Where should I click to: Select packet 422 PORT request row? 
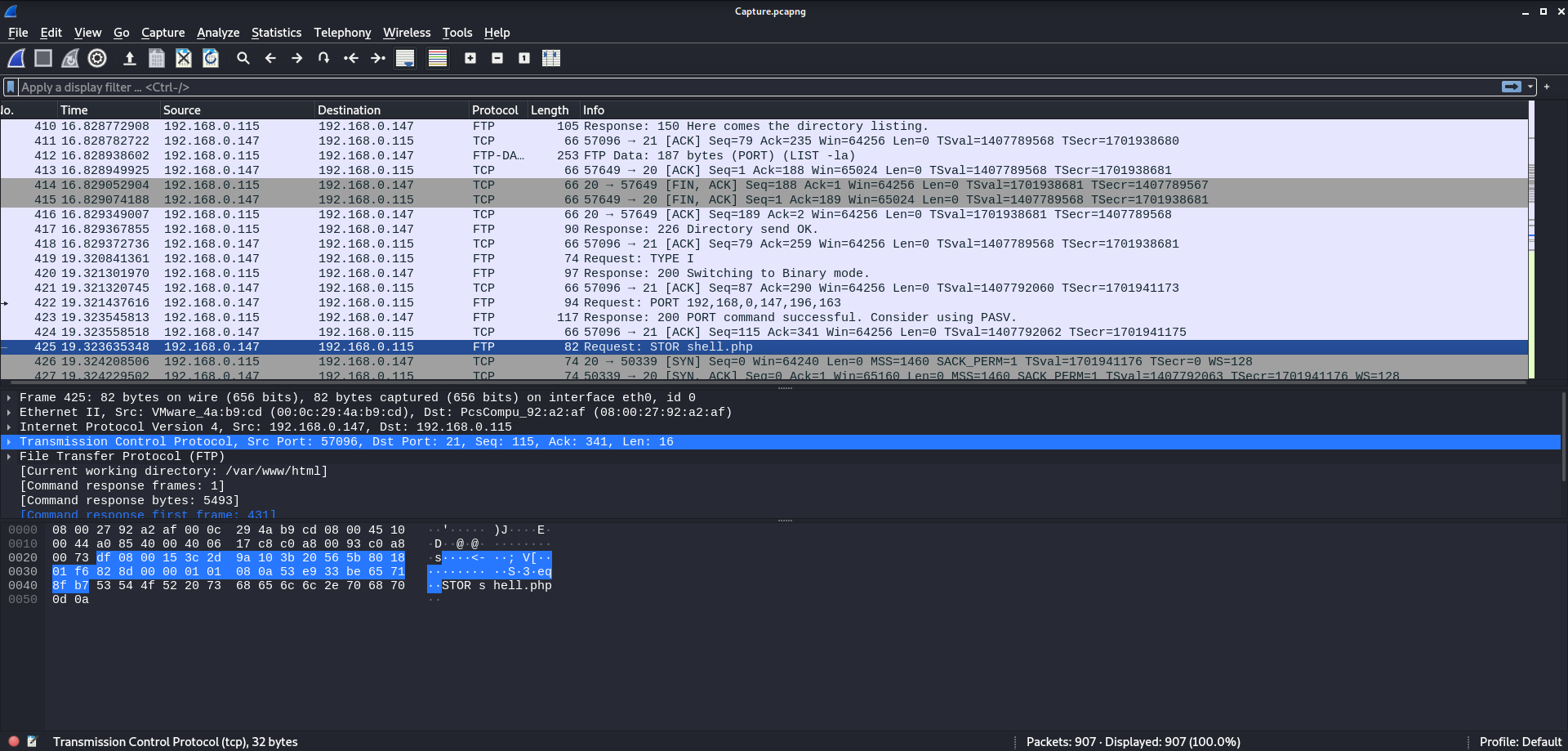764,302
